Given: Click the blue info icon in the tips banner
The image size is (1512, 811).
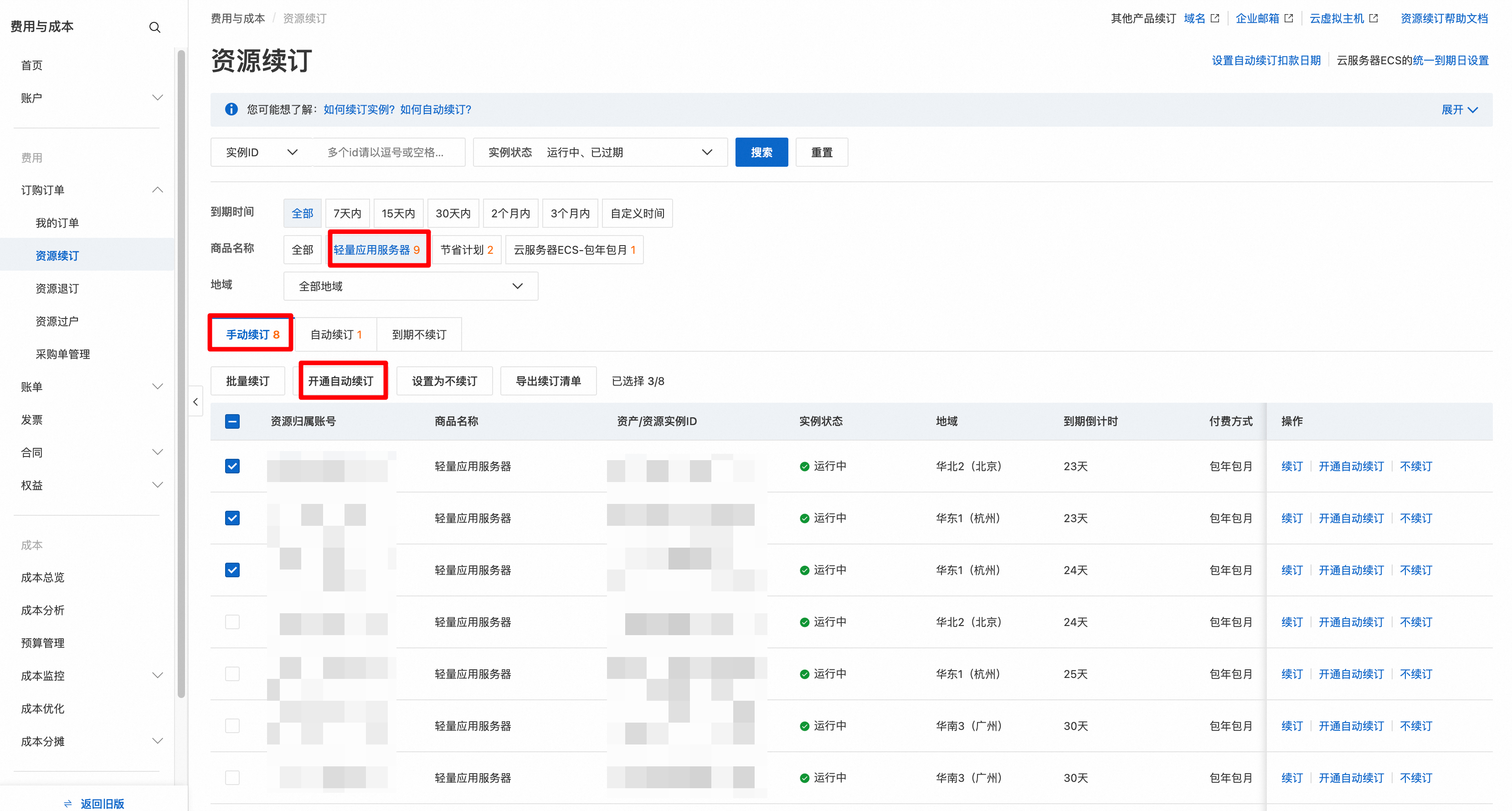Looking at the screenshot, I should click(231, 109).
